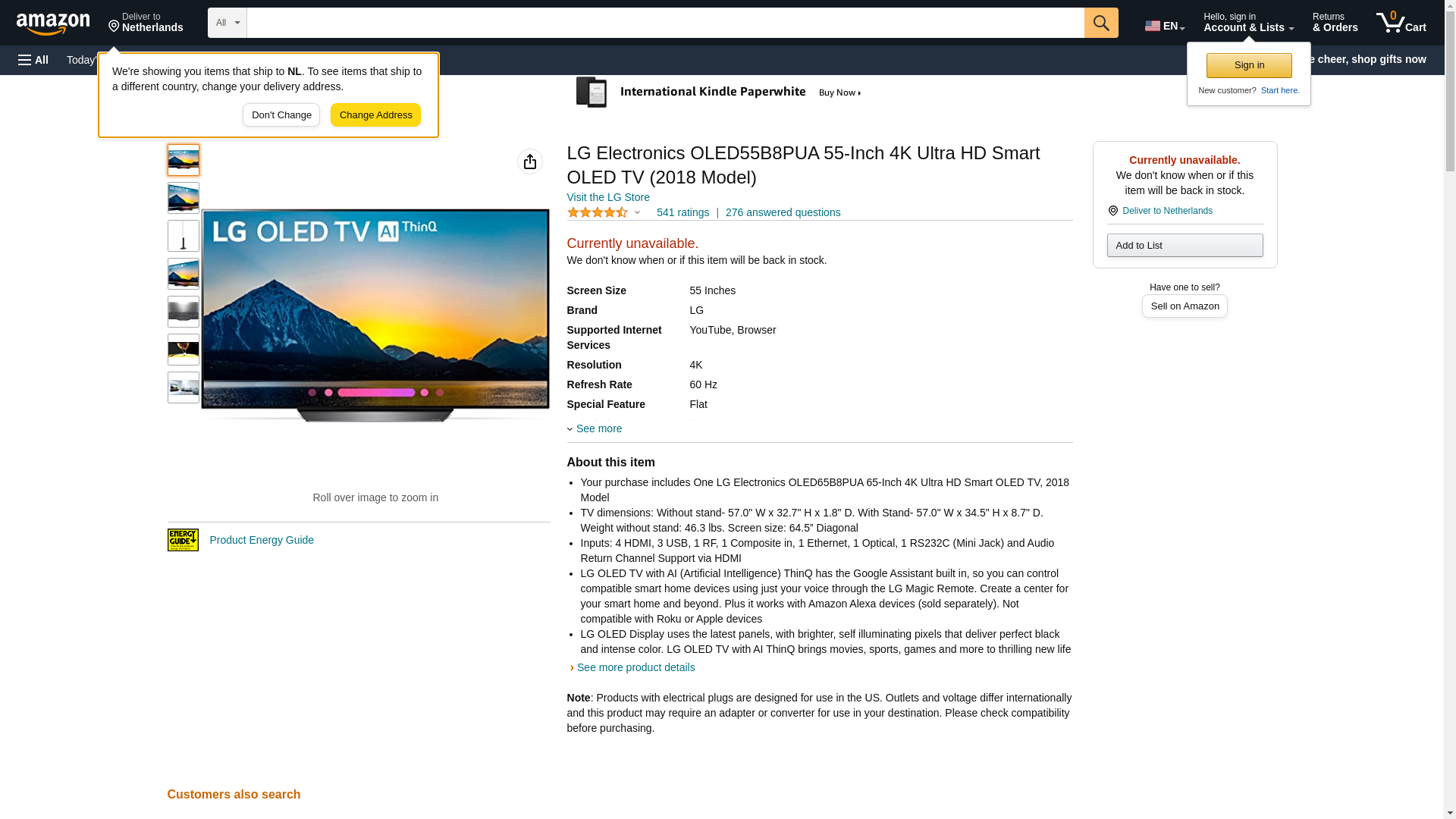
Task: Open the language EN dropdown
Action: [1164, 25]
